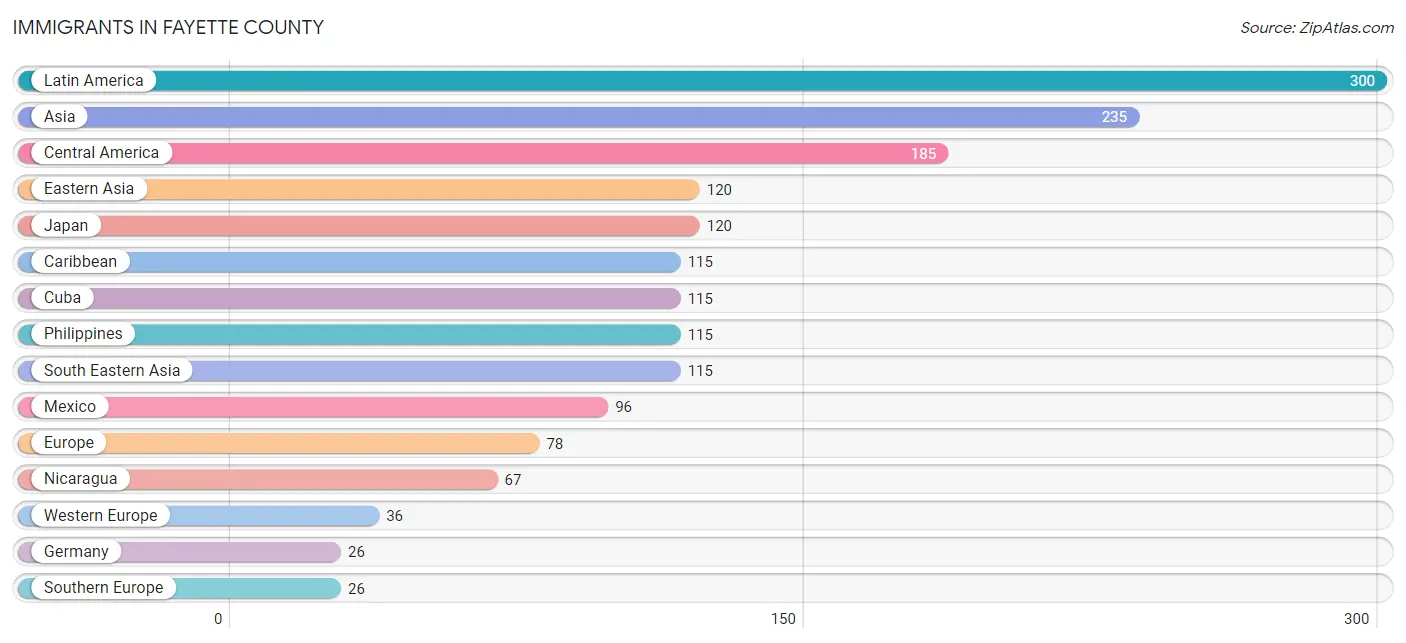Select the Eastern Asia bar
The image size is (1406, 643).
click(x=358, y=189)
